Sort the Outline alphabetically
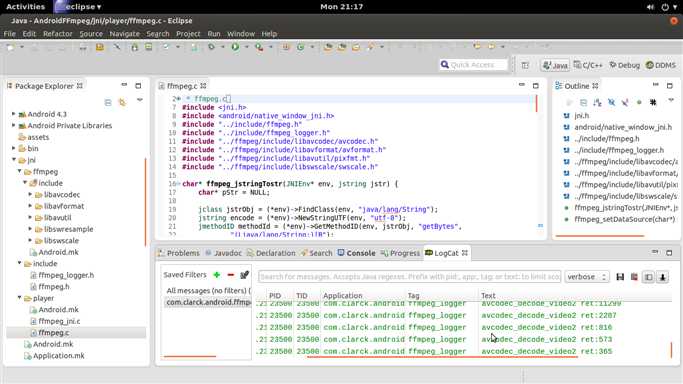The width and height of the screenshot is (683, 384). click(x=597, y=102)
